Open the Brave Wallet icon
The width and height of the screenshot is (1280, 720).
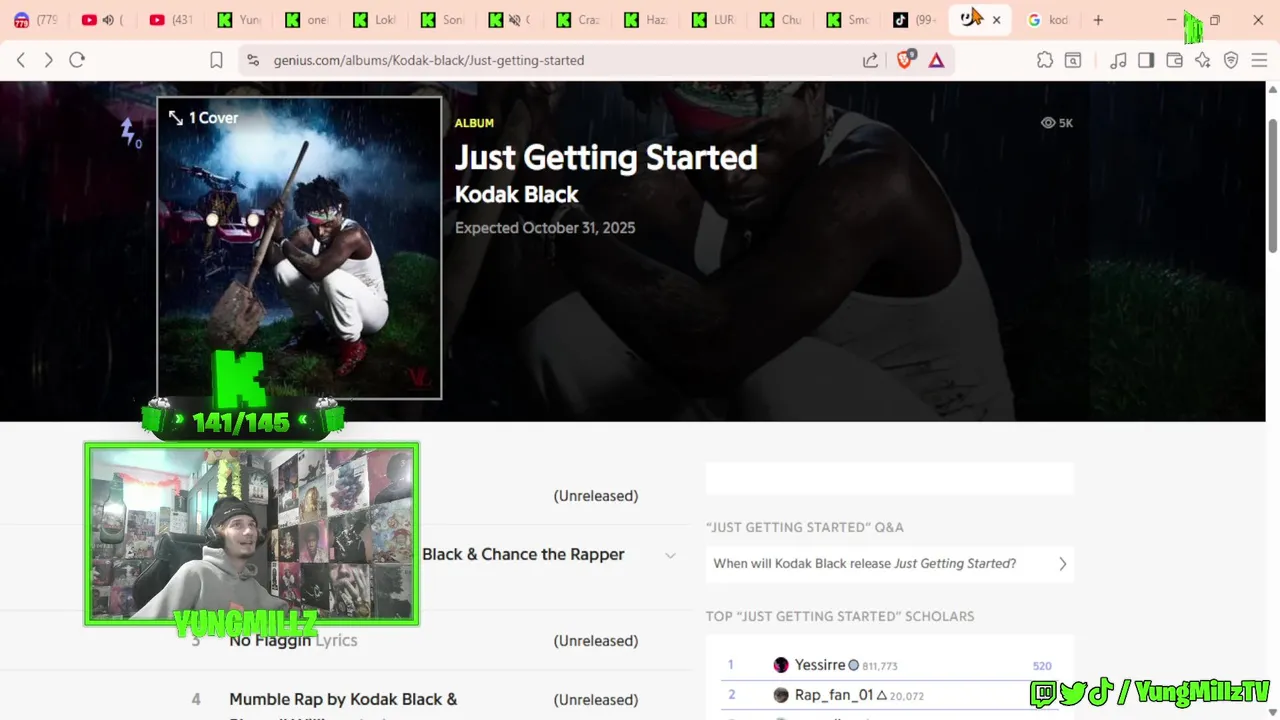pyautogui.click(x=1175, y=60)
